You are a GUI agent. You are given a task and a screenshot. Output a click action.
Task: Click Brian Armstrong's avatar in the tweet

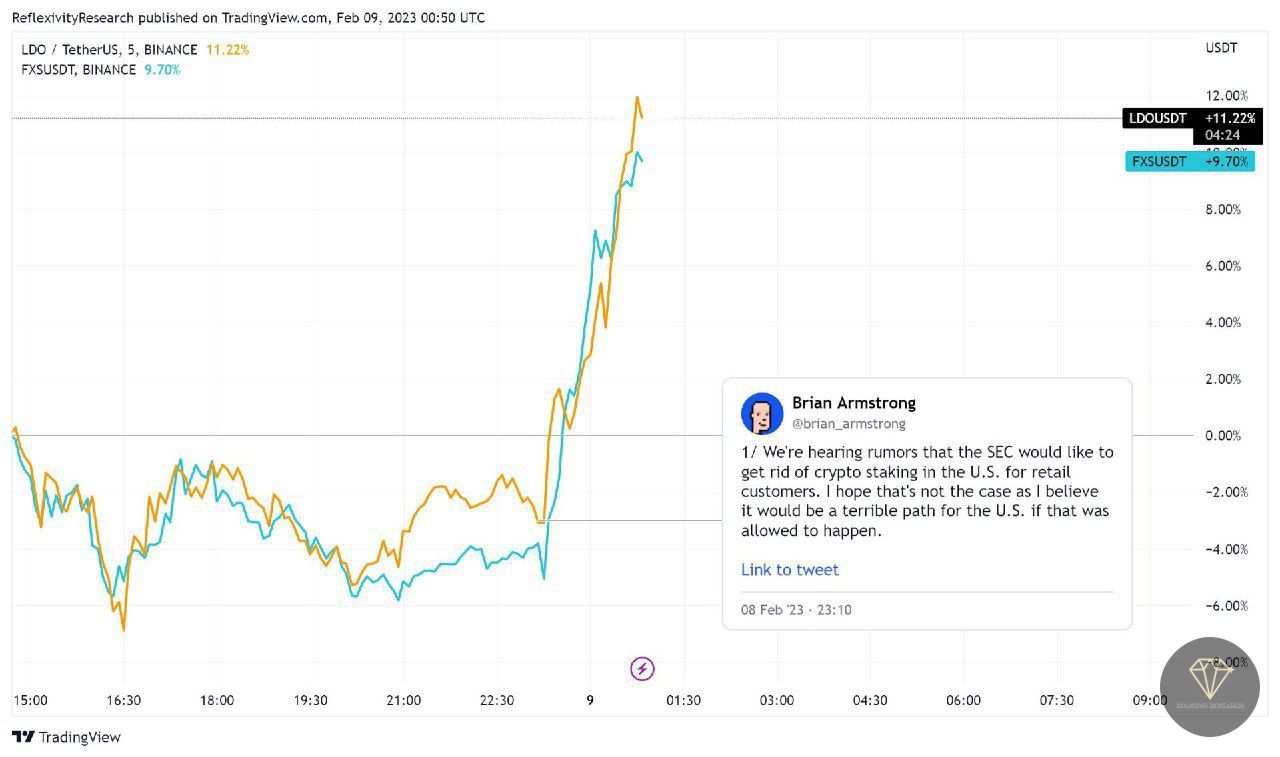pyautogui.click(x=762, y=413)
